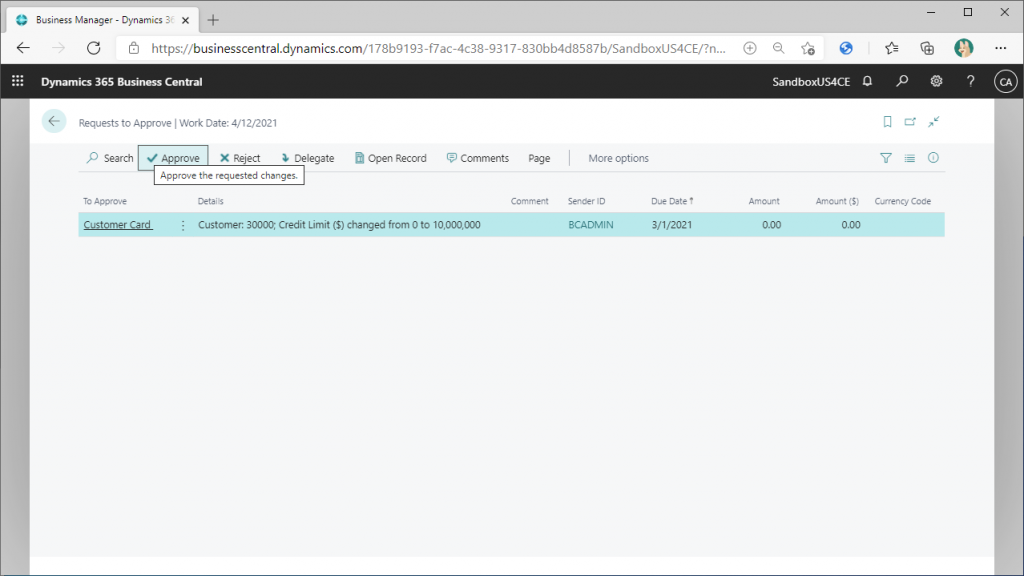
Task: Zoom out using the browser magnifier minus
Action: click(x=778, y=48)
